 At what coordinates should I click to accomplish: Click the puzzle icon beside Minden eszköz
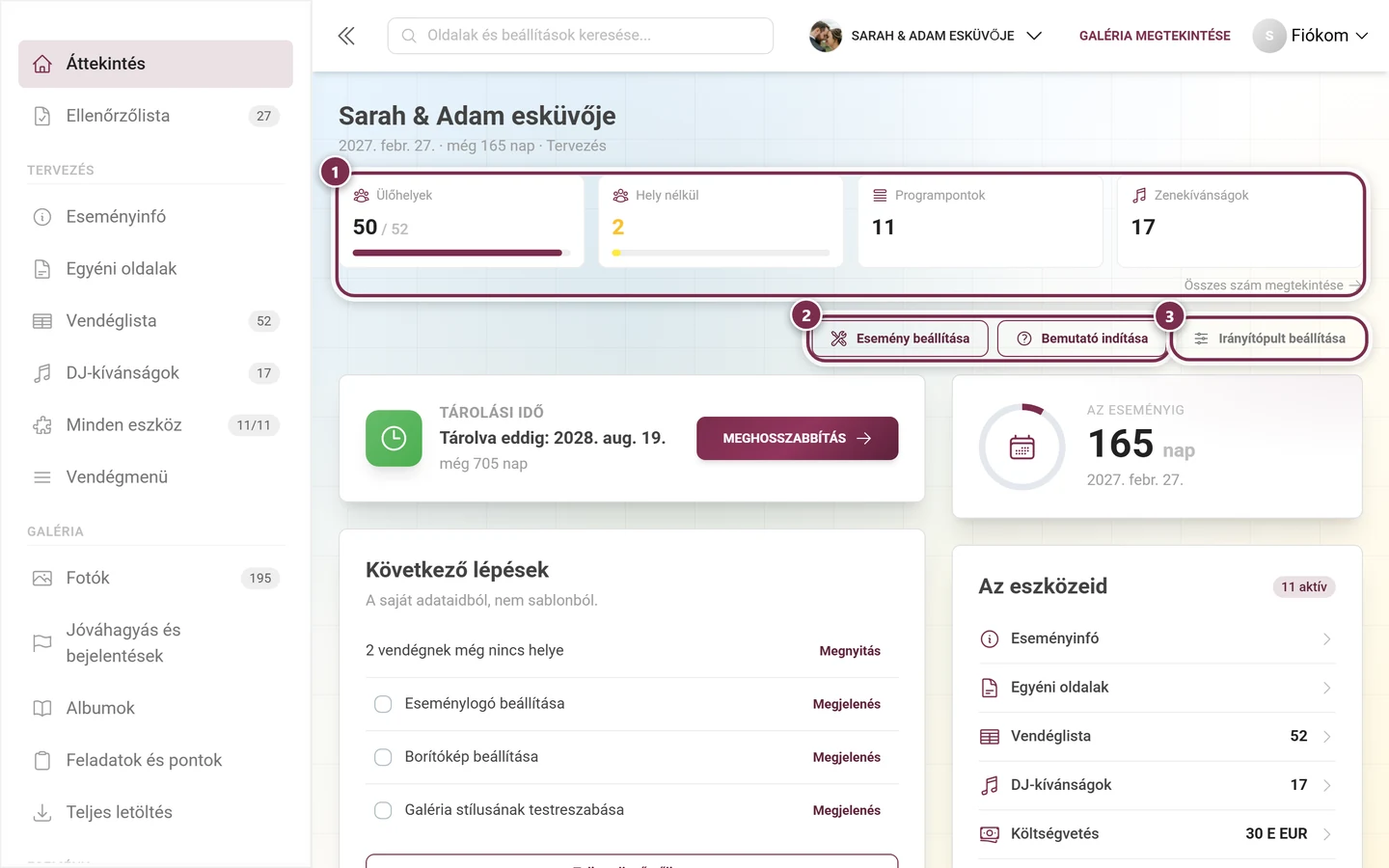tap(42, 425)
